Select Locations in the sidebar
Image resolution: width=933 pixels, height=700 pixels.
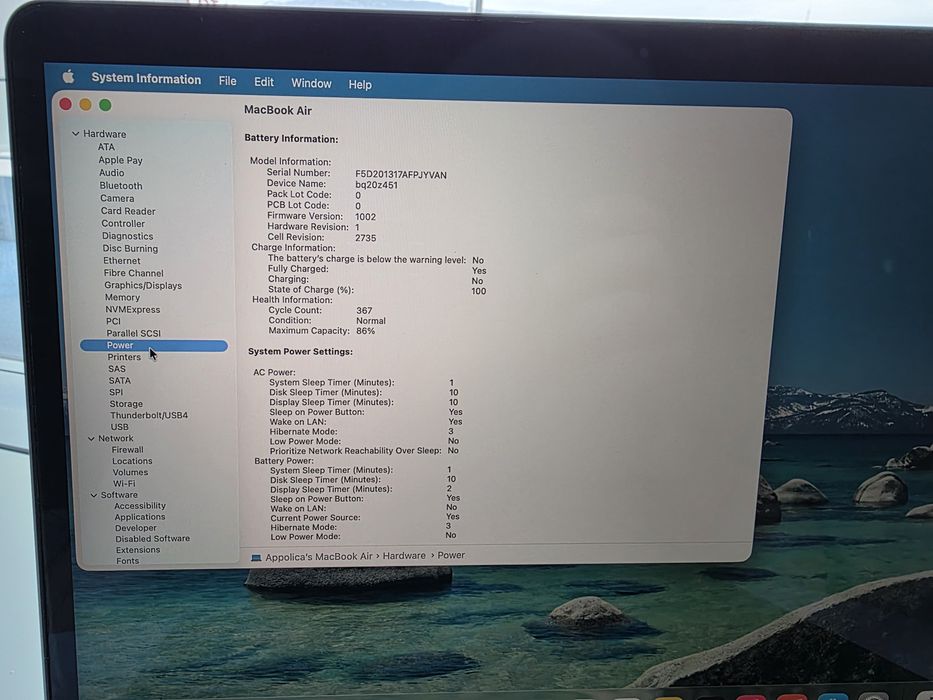(x=132, y=461)
